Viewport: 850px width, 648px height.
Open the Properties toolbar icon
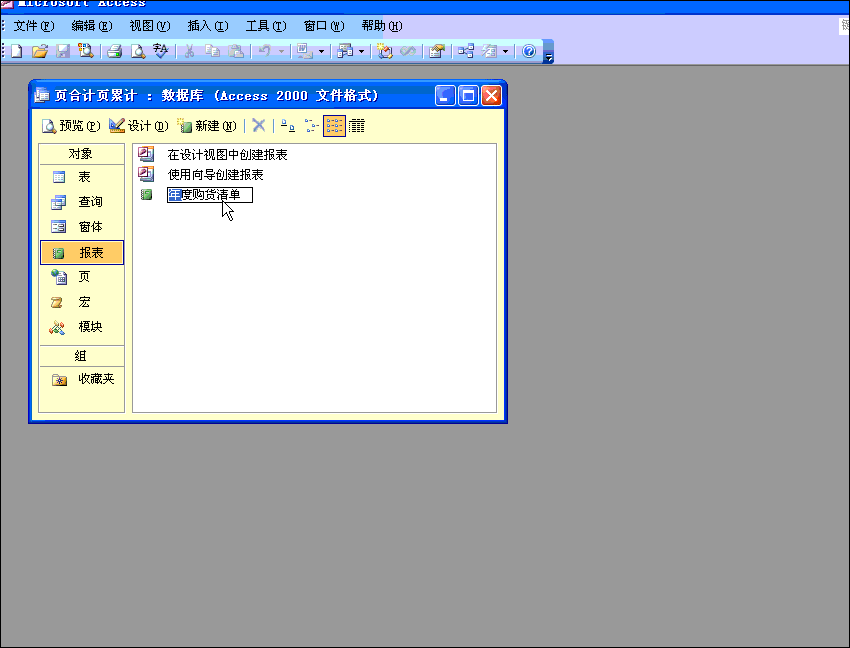(437, 52)
